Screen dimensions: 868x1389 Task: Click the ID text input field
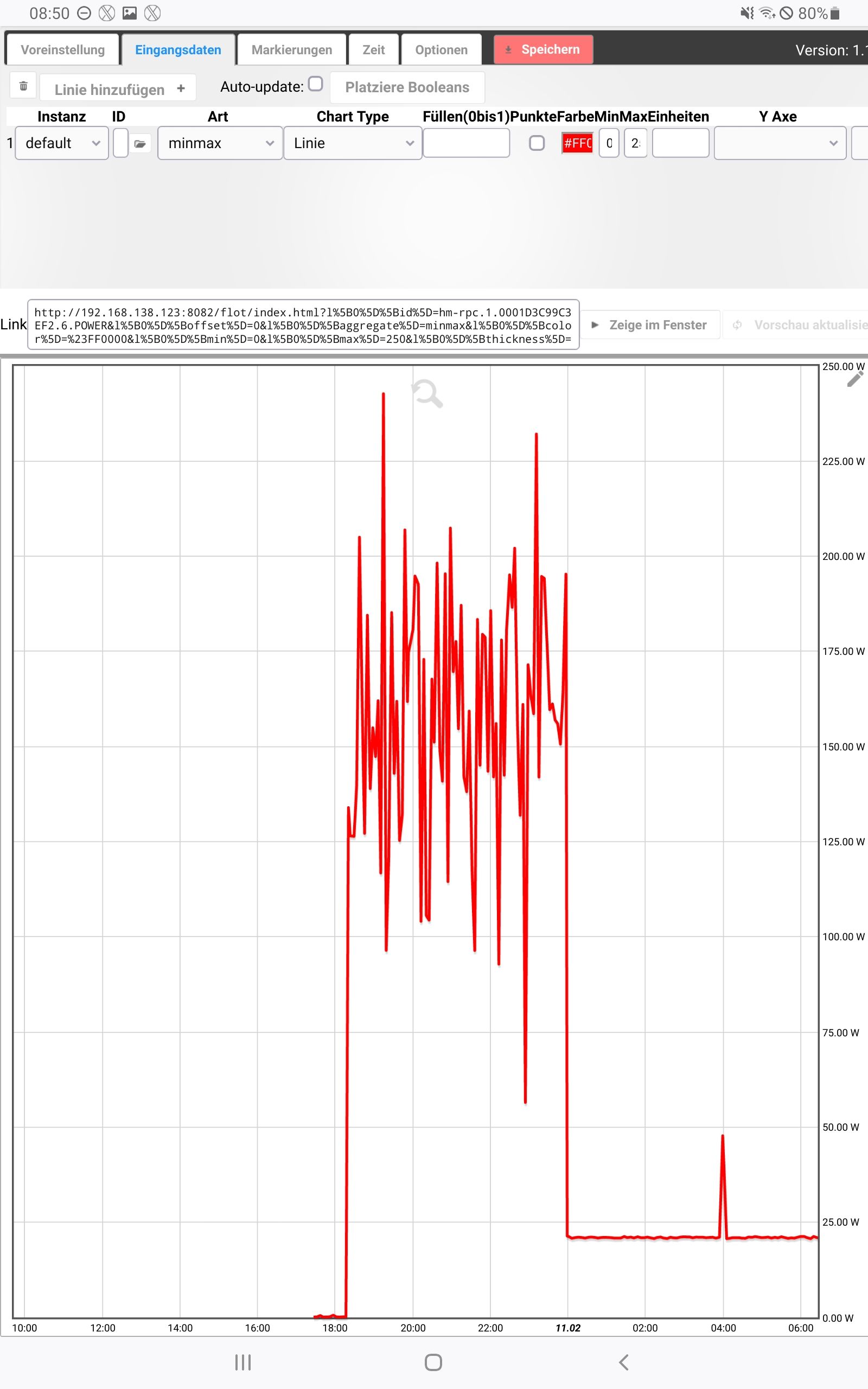pos(120,143)
